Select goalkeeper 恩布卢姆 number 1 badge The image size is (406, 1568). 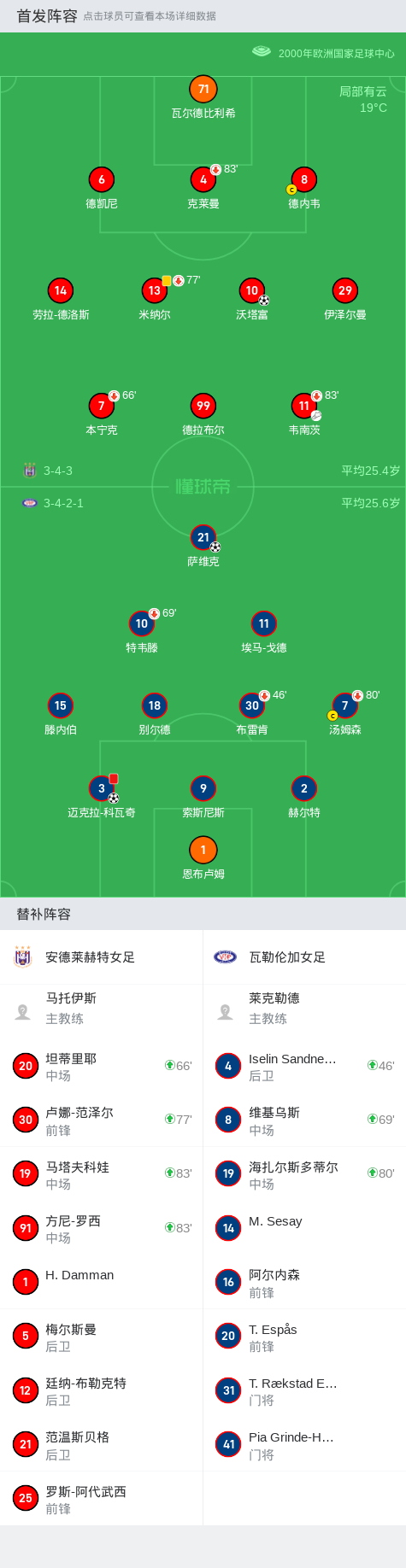203,850
